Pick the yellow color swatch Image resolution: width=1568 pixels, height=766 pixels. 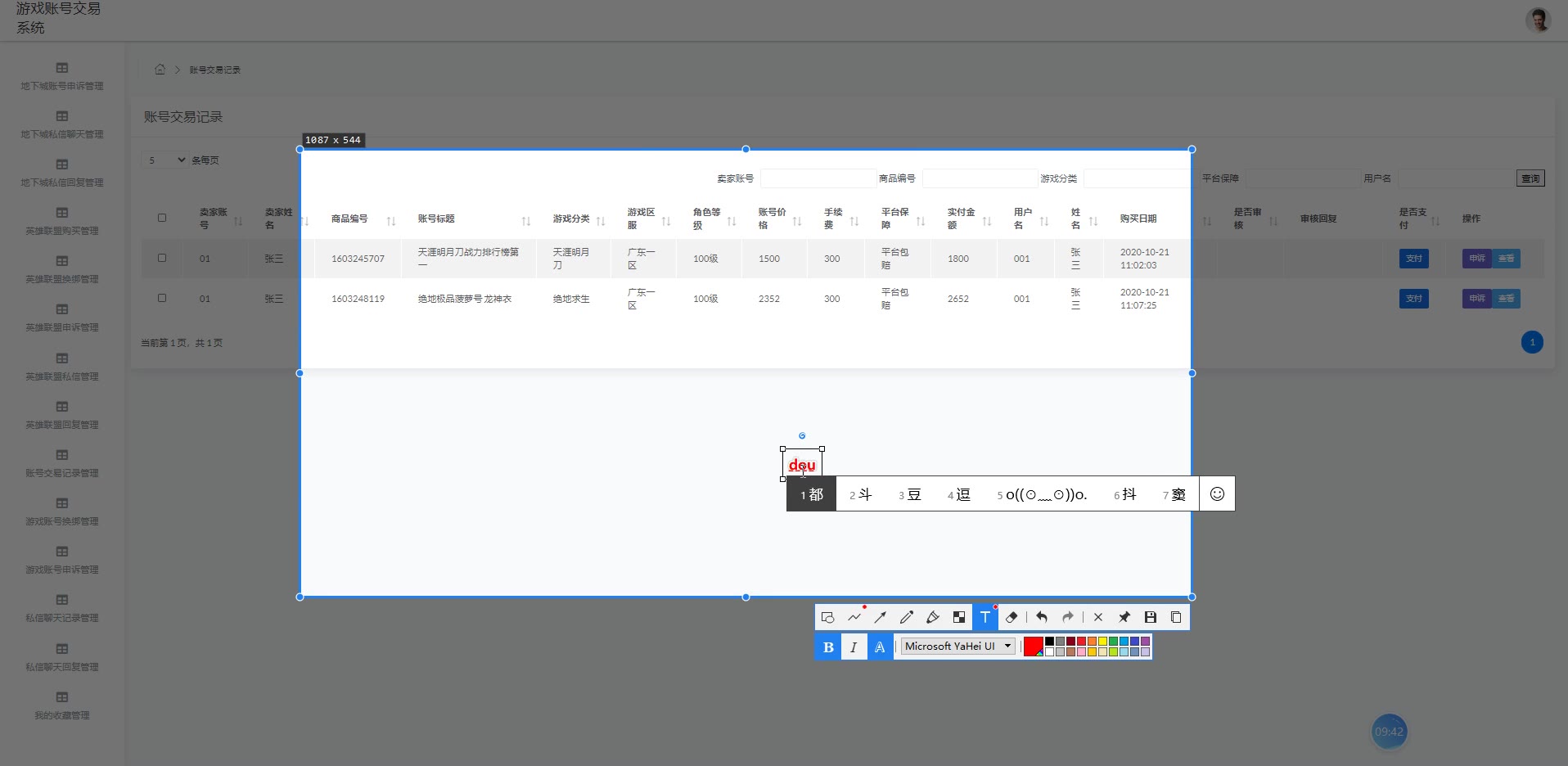click(x=1102, y=642)
